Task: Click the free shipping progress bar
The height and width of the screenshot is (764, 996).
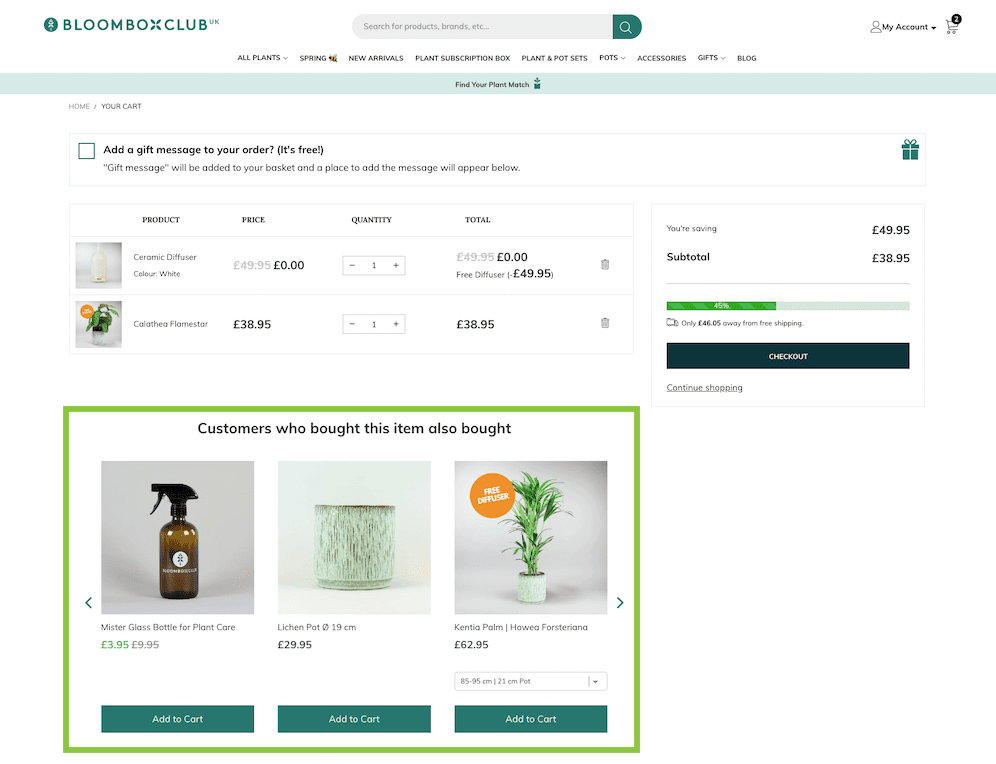Action: pos(788,305)
